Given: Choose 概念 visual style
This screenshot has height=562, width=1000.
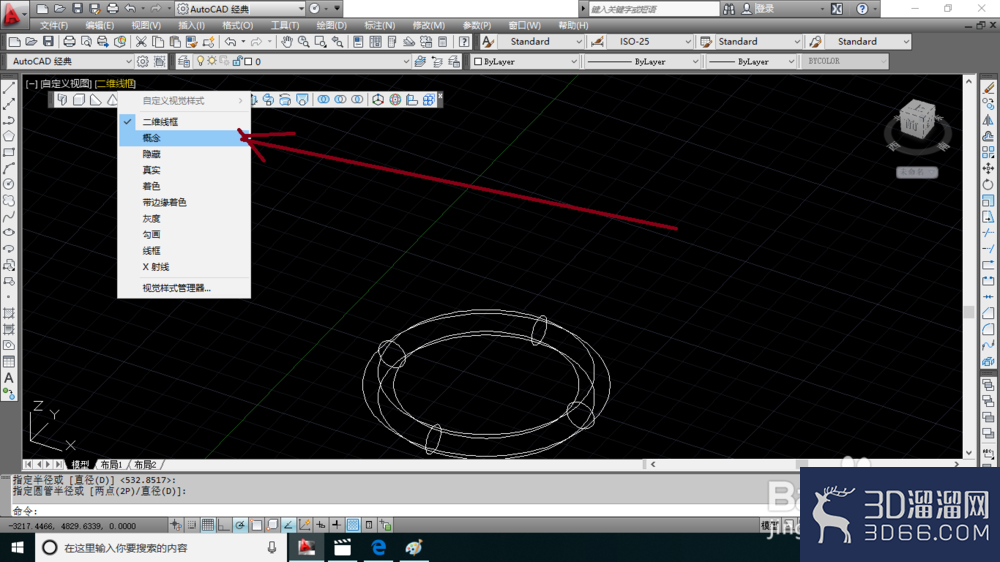Looking at the screenshot, I should pyautogui.click(x=184, y=138).
